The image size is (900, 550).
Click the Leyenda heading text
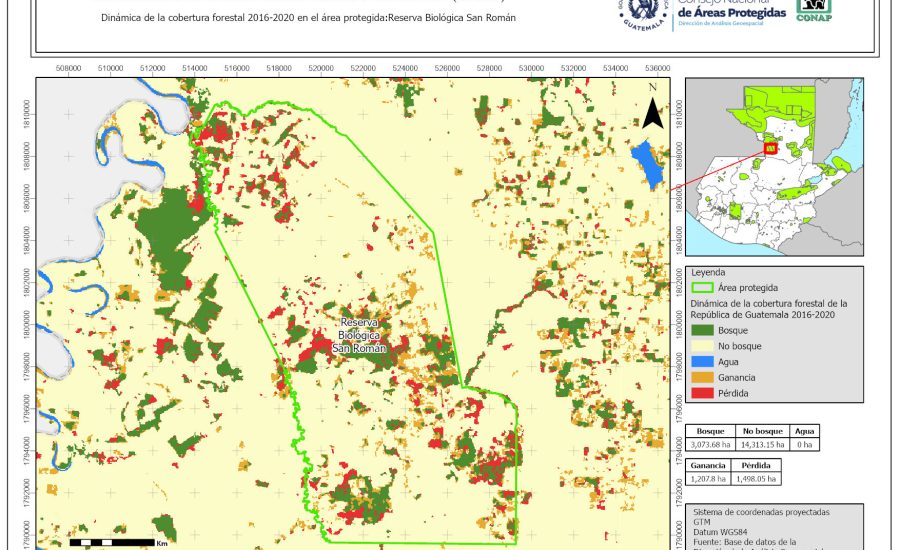[x=707, y=271]
